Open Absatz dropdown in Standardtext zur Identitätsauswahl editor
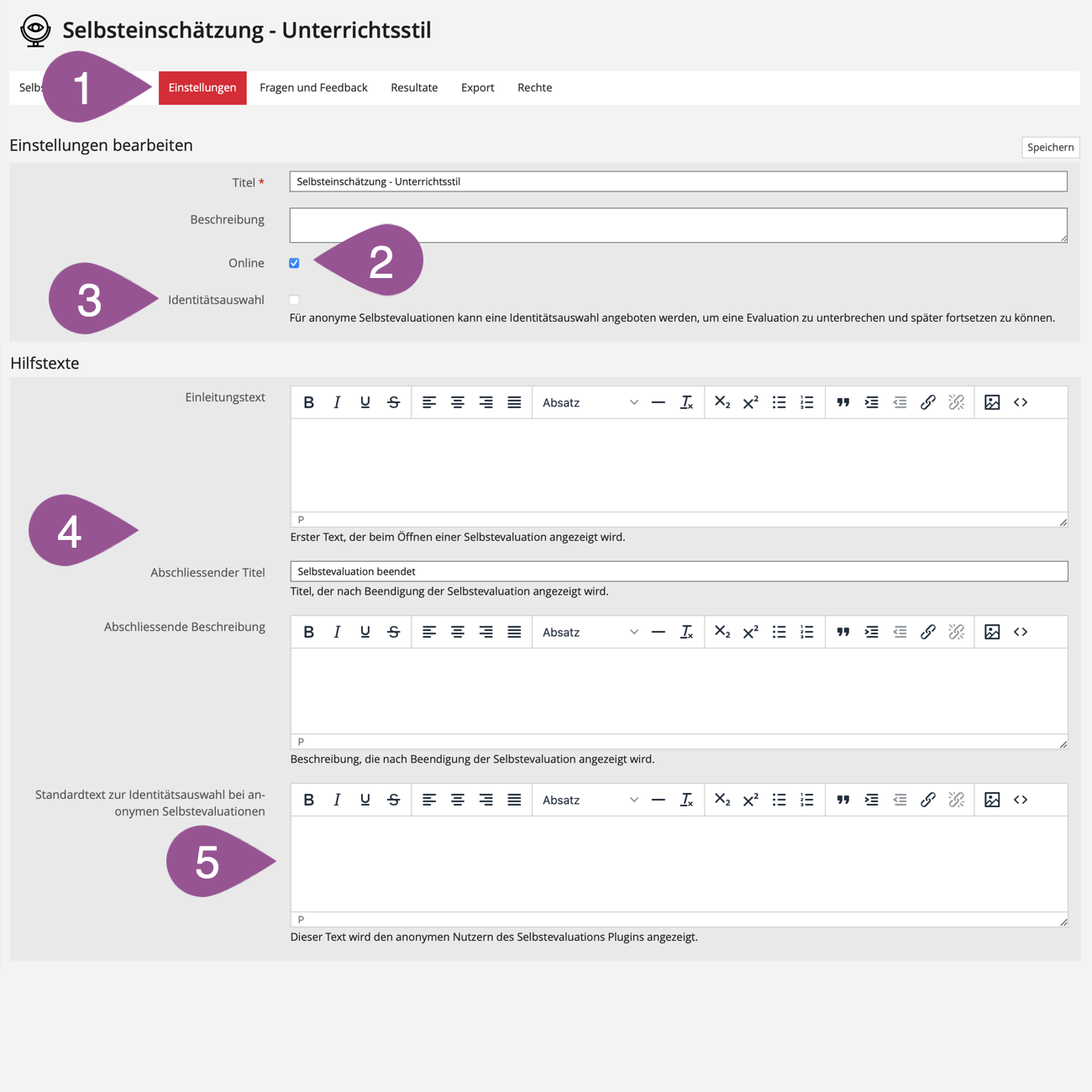1092x1092 pixels. (x=590, y=800)
